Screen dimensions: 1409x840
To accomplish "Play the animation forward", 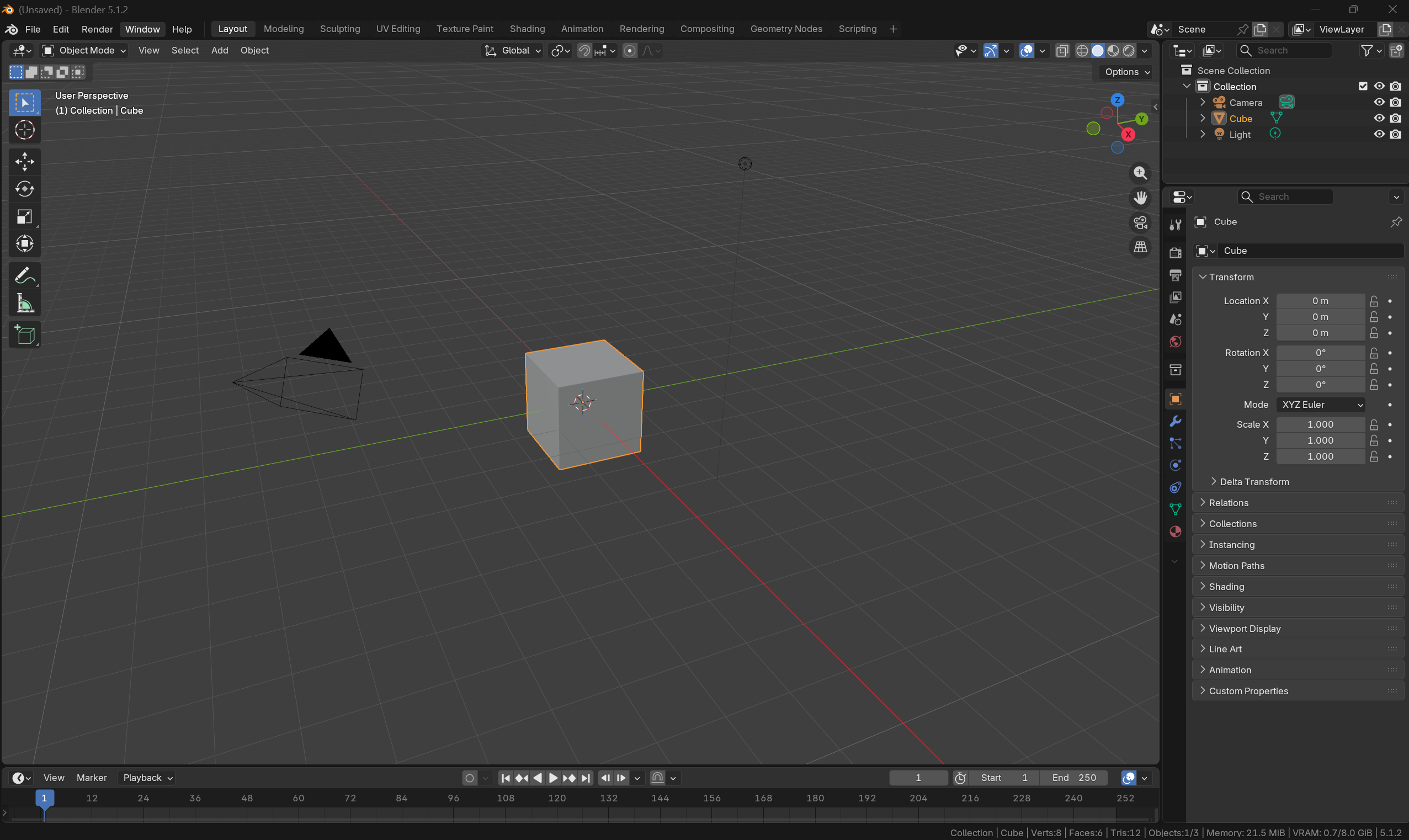I will coord(553,778).
